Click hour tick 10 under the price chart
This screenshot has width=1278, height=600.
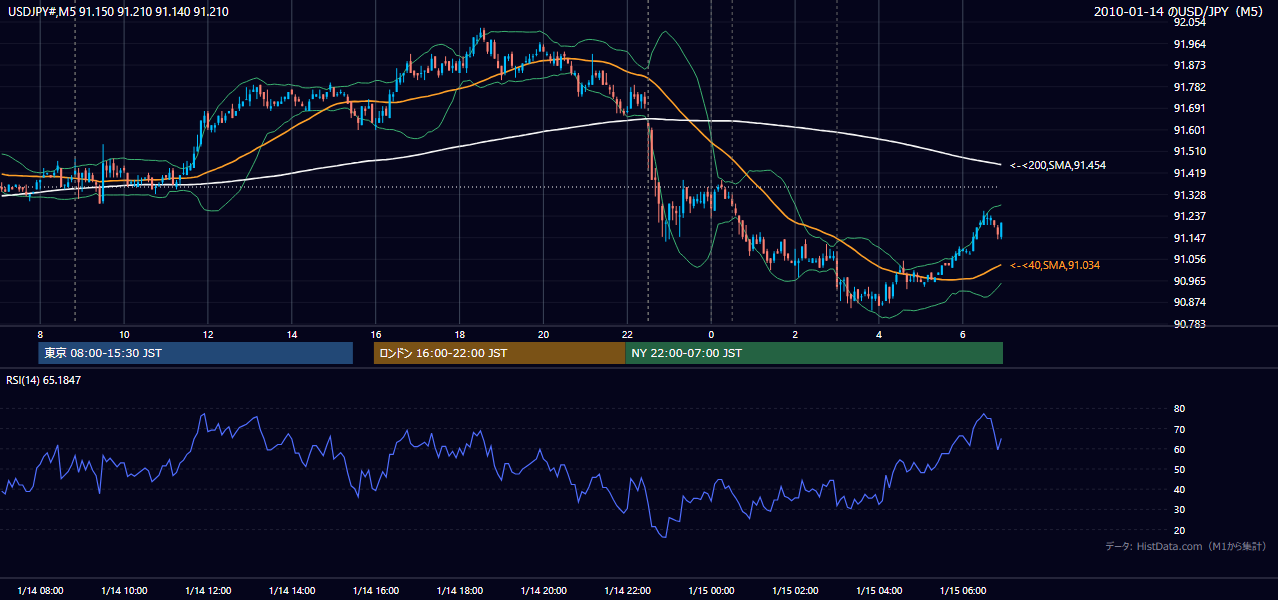[x=124, y=334]
